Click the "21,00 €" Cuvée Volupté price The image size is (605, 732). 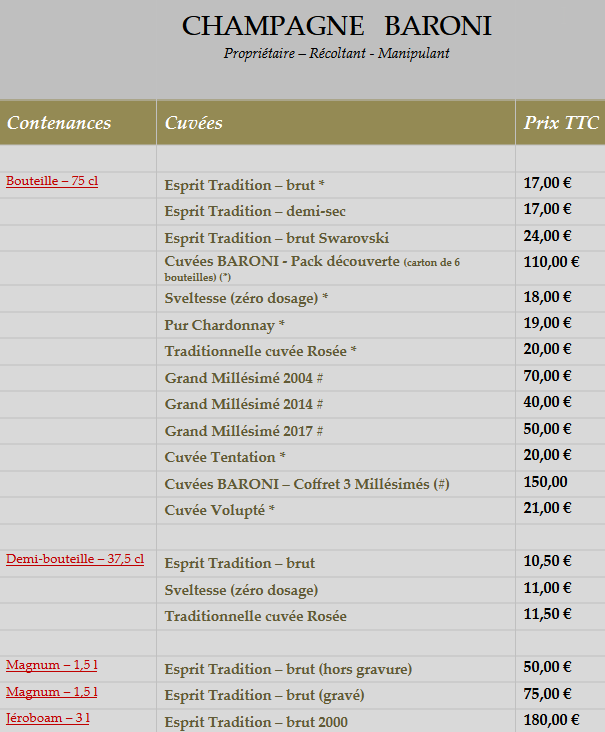click(547, 508)
